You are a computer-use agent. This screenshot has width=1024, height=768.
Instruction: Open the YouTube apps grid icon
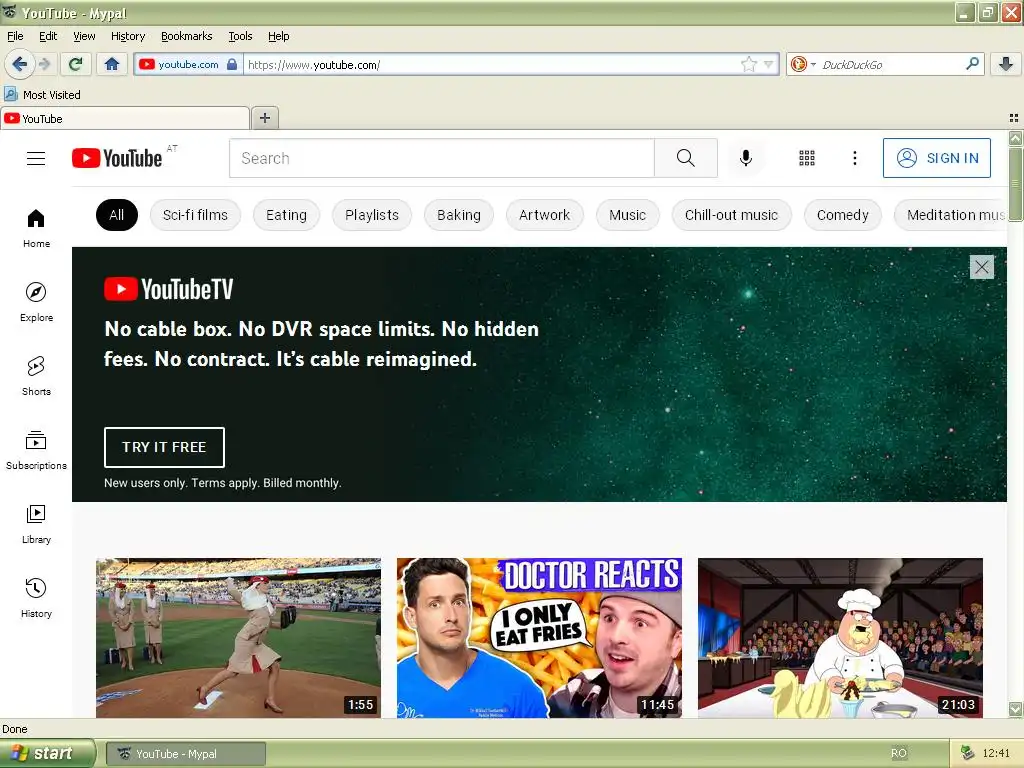807,158
